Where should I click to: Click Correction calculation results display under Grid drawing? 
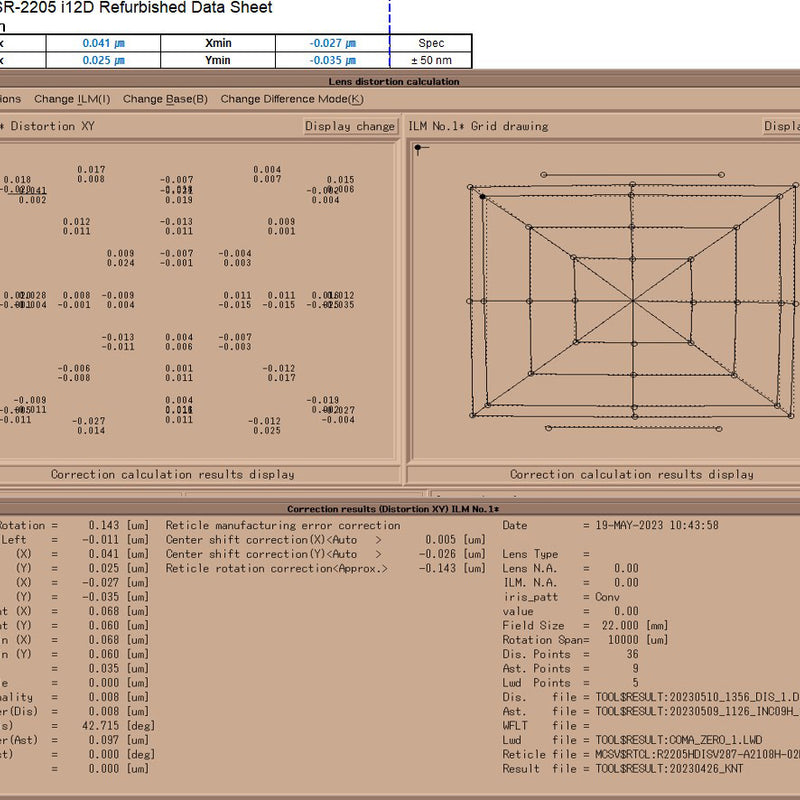[632, 474]
